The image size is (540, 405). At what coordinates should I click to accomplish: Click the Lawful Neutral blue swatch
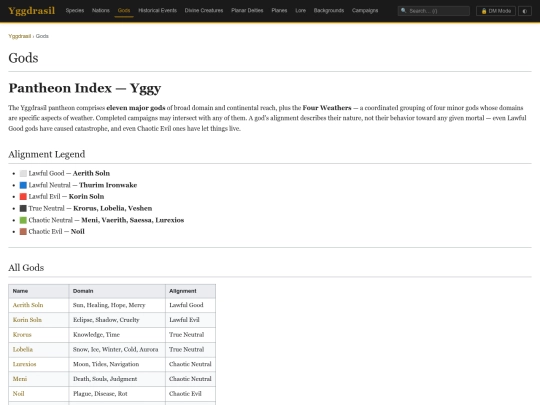click(x=23, y=185)
